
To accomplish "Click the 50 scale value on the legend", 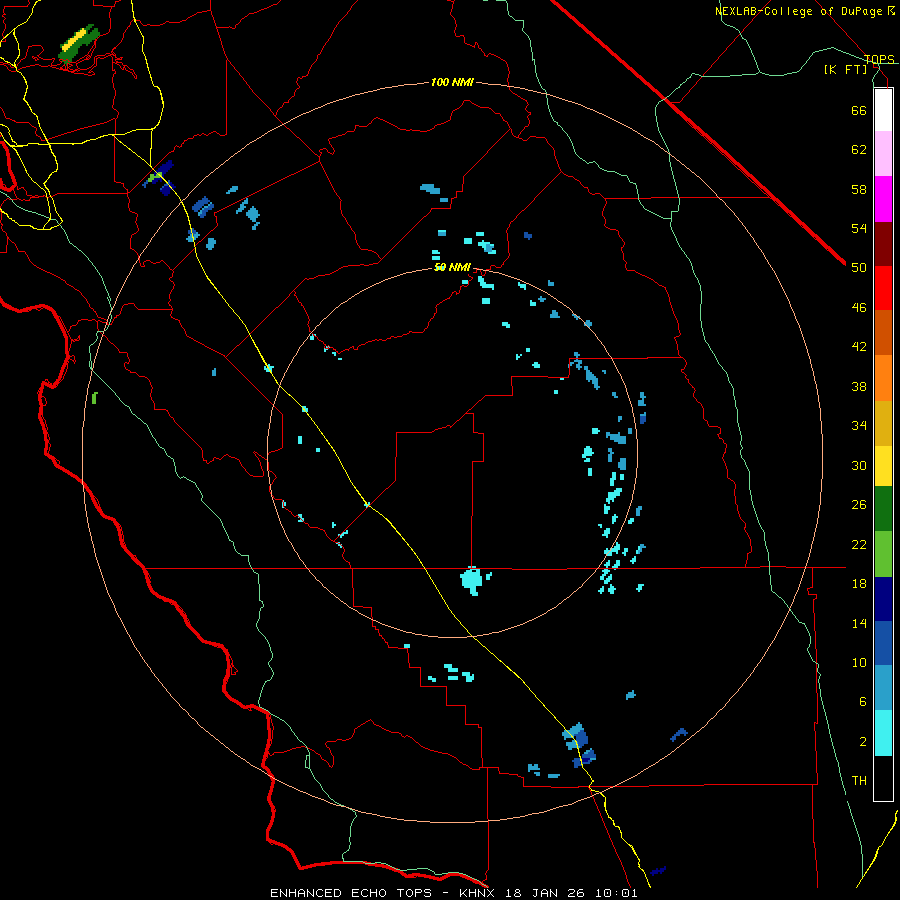I will [859, 268].
